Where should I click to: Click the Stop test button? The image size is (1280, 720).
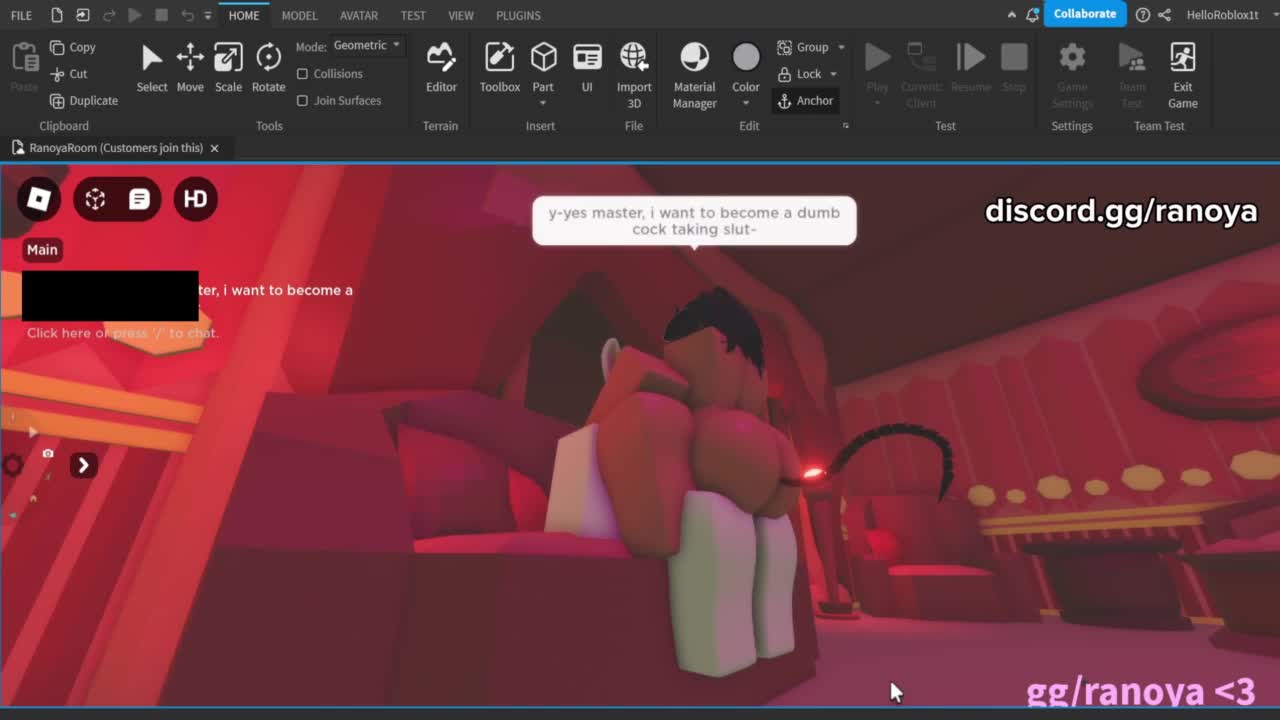tap(1014, 68)
